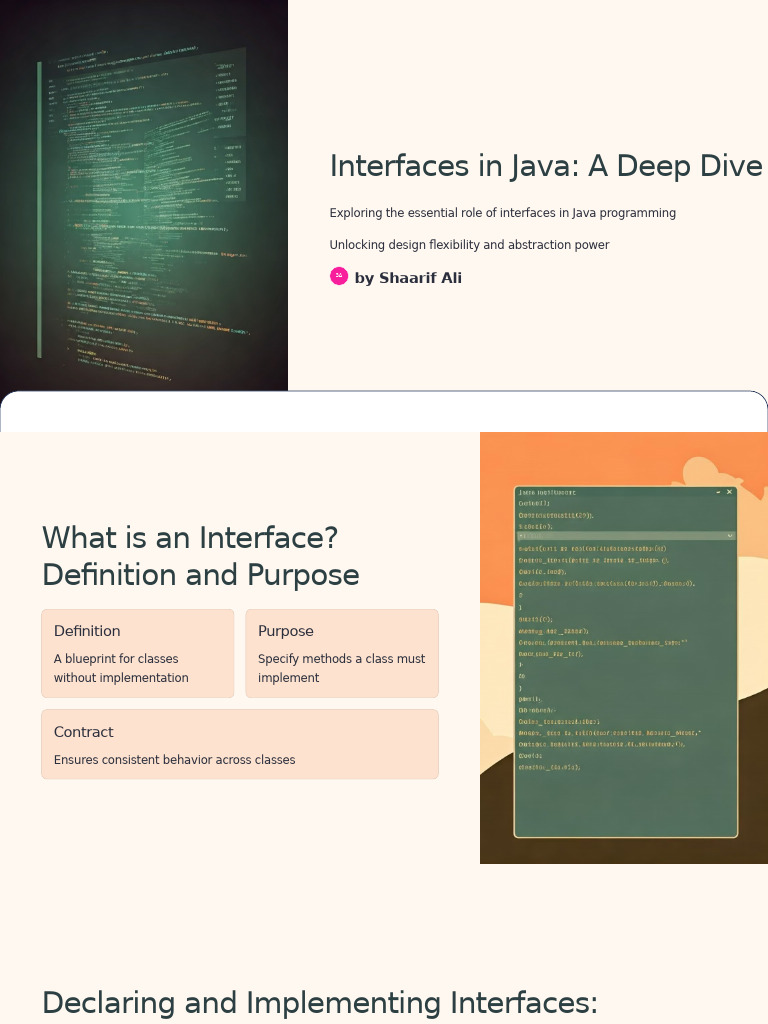Click the Contract card
The image size is (768, 1024).
coord(240,744)
